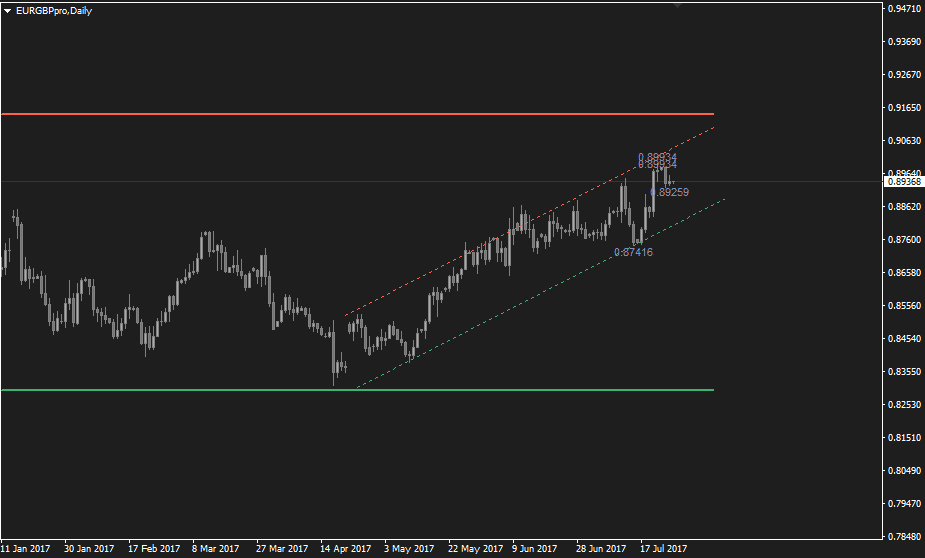The width and height of the screenshot is (925, 558).
Task: Click the 9 Jun 2017 date label
Action: coord(534,549)
